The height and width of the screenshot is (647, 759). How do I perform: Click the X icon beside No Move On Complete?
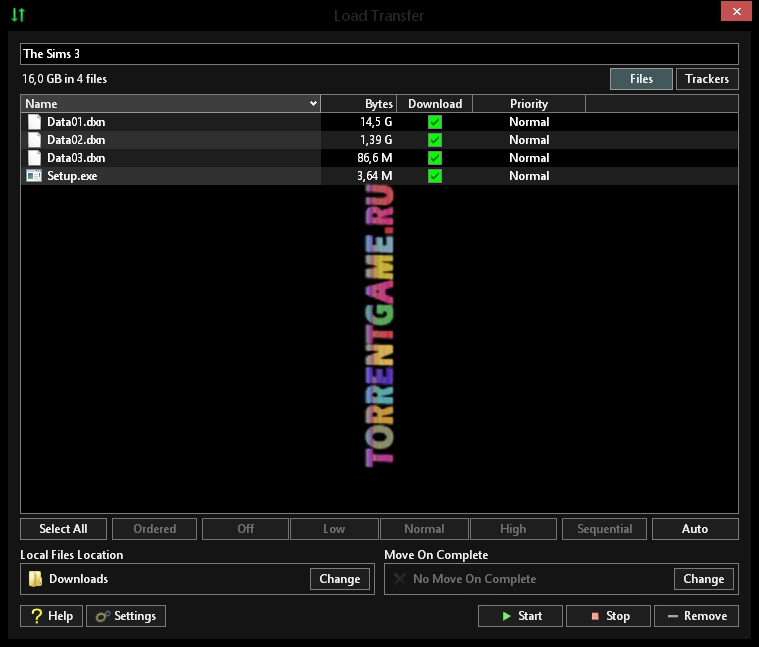click(400, 579)
